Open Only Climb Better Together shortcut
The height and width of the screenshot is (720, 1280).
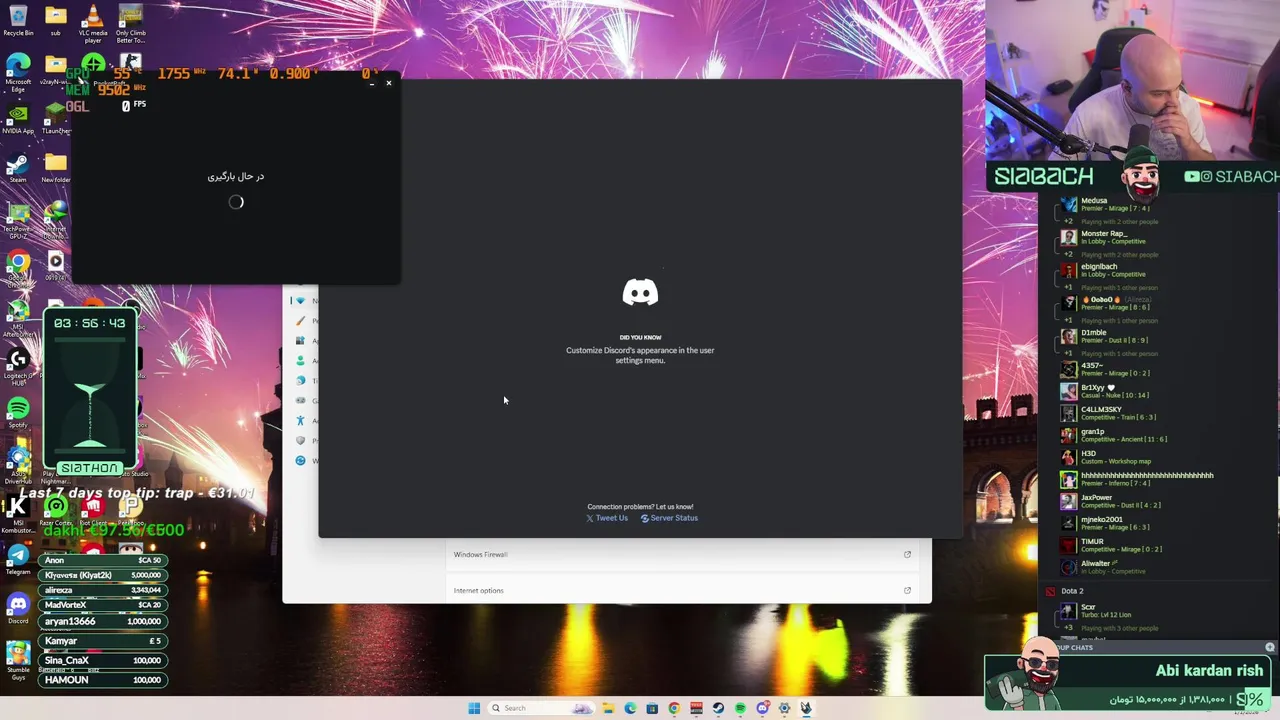130,22
